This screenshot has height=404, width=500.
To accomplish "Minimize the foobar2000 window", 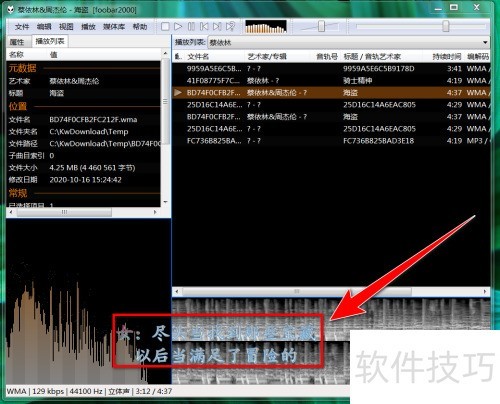I will [438, 8].
